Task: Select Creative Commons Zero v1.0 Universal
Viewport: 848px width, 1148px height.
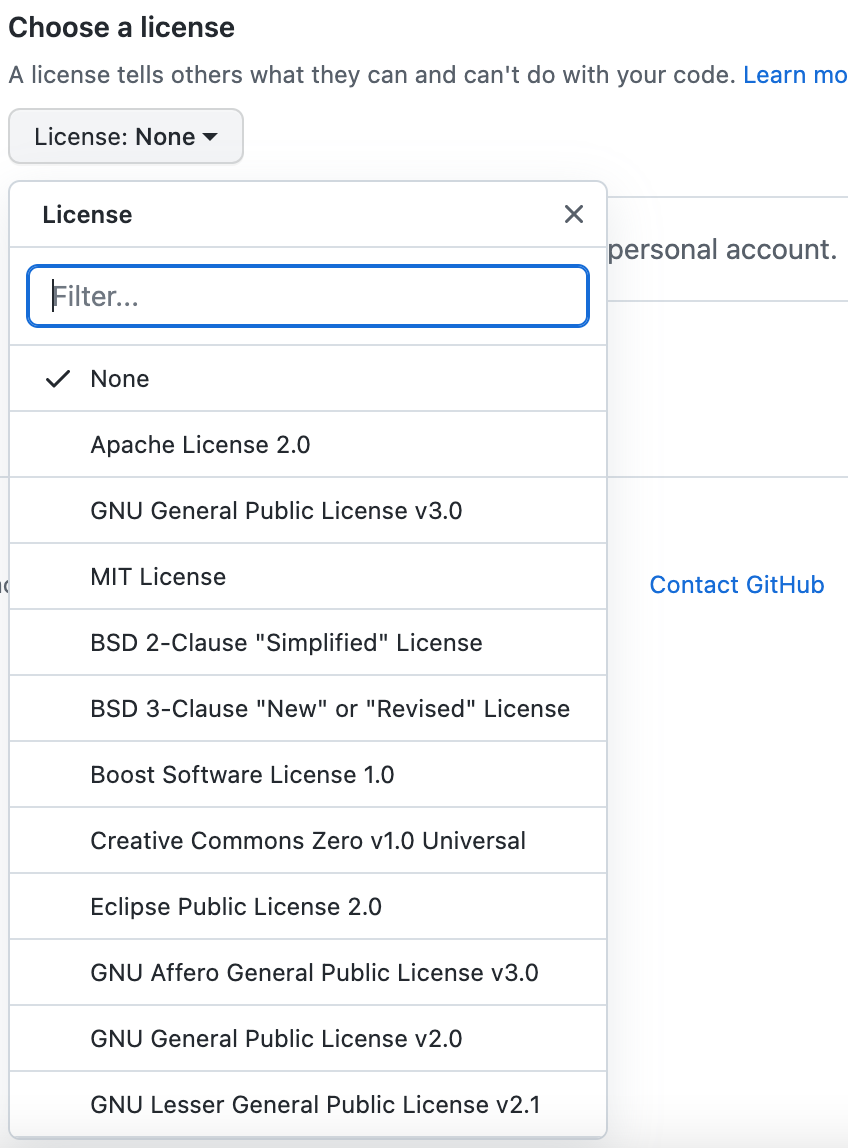Action: [308, 841]
